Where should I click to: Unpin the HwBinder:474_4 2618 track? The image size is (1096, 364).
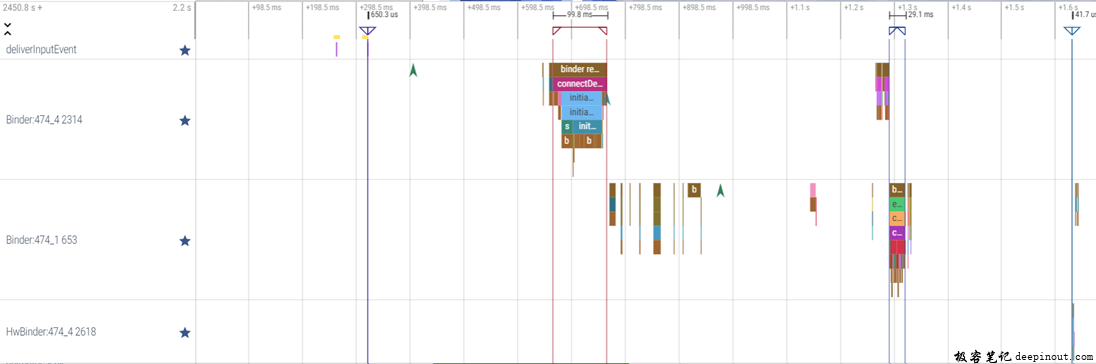coord(185,333)
